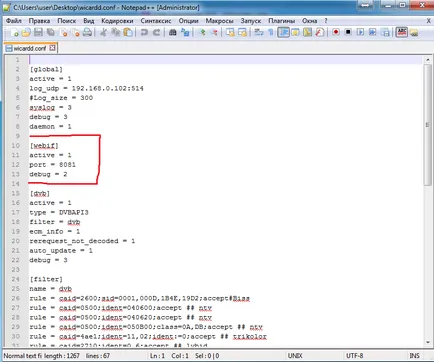Viewport: 434px width, 362px height.
Task: Play back the recorded macro icon
Action: pyautogui.click(x=360, y=32)
